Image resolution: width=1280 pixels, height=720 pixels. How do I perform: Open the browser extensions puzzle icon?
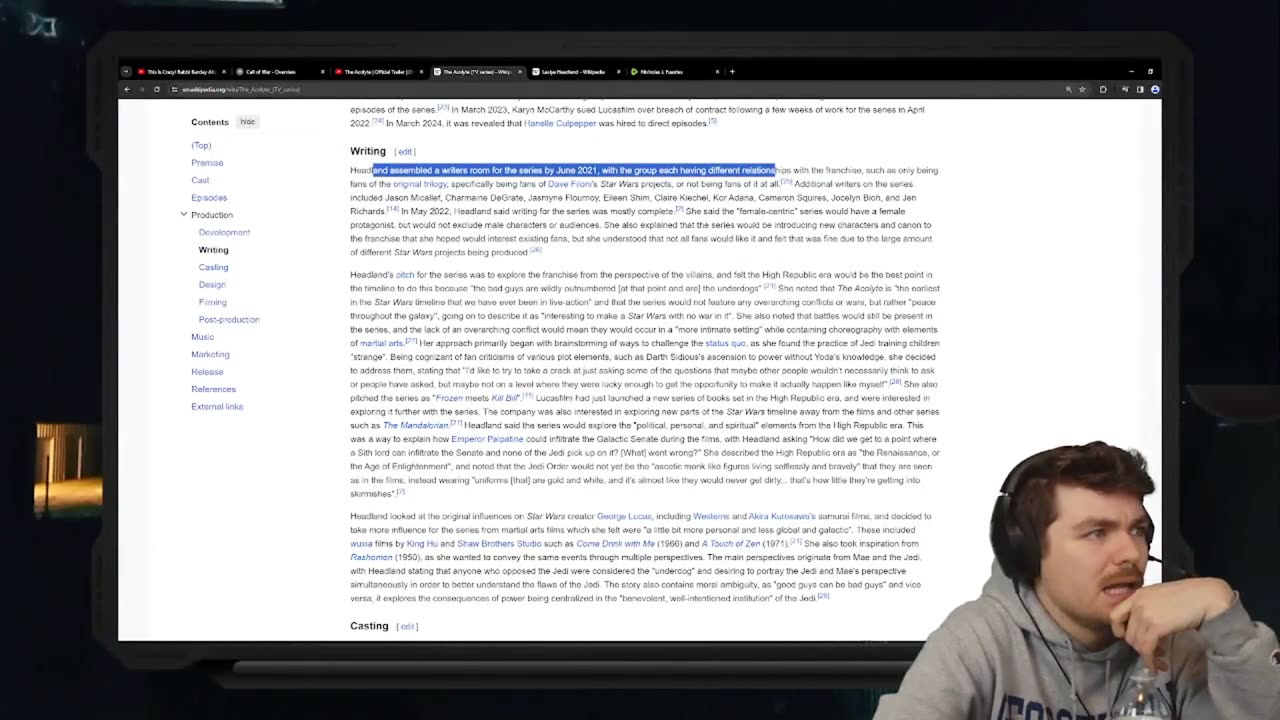[1103, 89]
